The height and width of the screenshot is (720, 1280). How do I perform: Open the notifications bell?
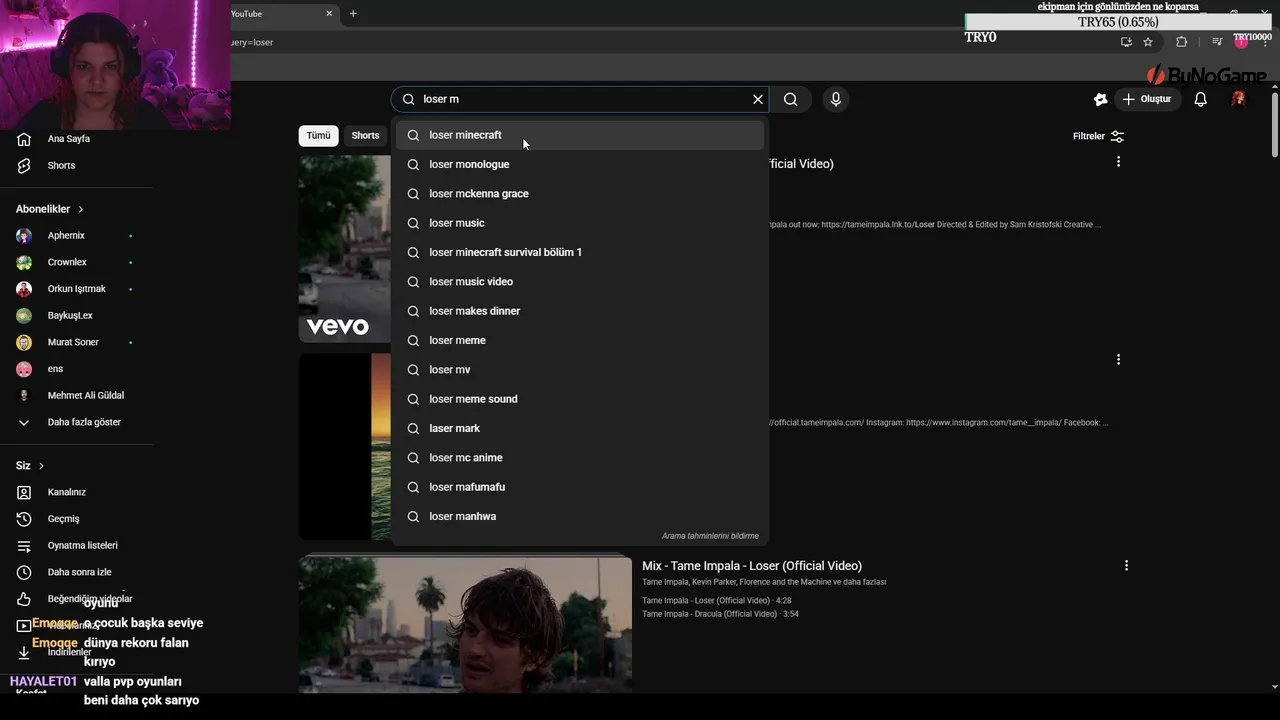pos(1201,99)
